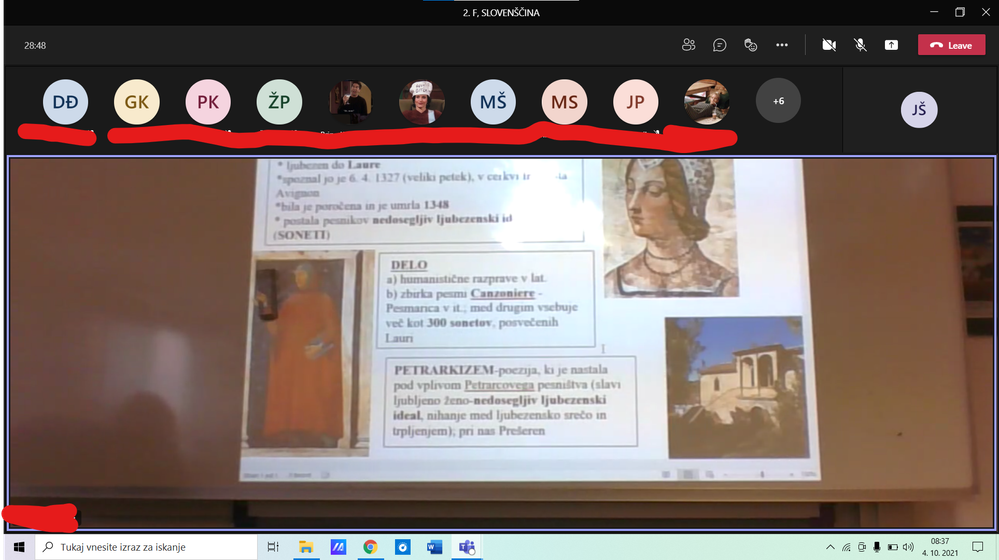Screen dimensions: 999x560
Task: Select participant avatar JP
Action: coord(635,102)
